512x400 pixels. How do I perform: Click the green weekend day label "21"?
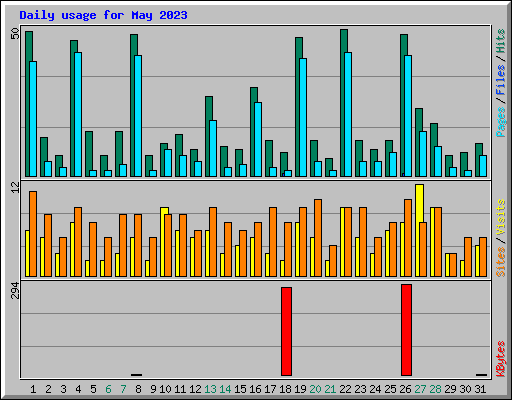pyautogui.click(x=330, y=389)
